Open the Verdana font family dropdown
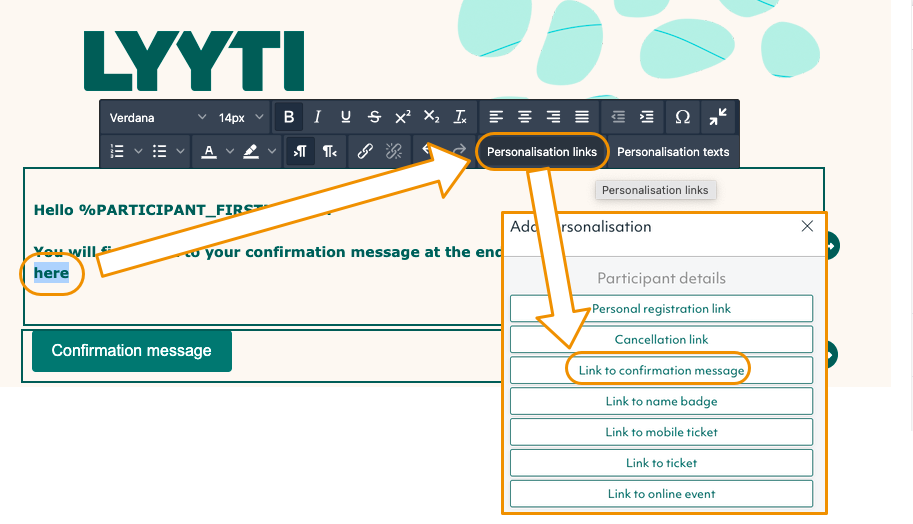This screenshot has width=913, height=524. [158, 117]
